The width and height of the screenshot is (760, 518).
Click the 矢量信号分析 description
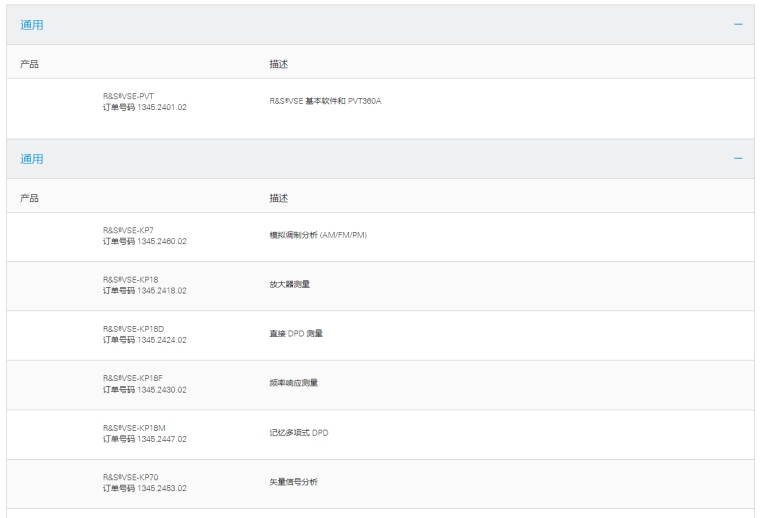(293, 480)
